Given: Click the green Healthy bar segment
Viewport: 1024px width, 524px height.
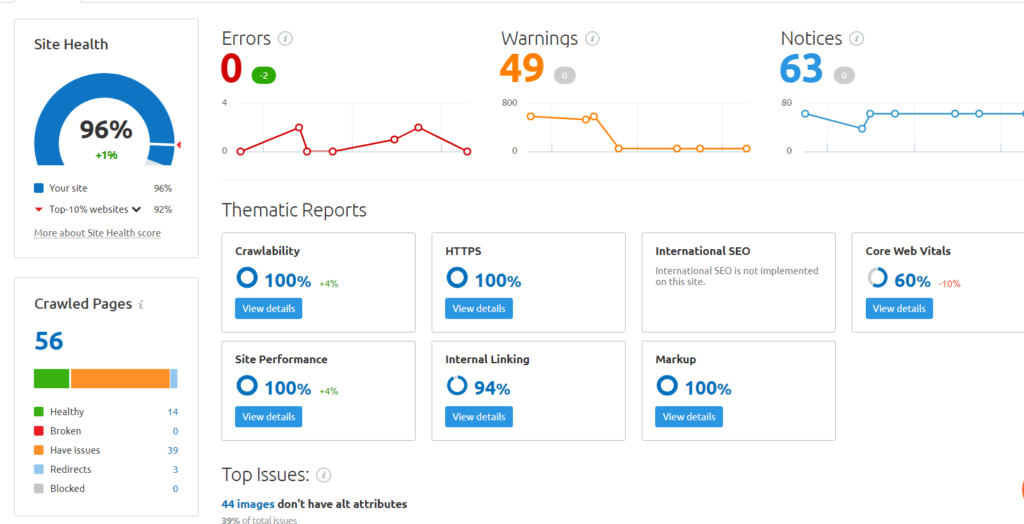Looking at the screenshot, I should click(52, 378).
